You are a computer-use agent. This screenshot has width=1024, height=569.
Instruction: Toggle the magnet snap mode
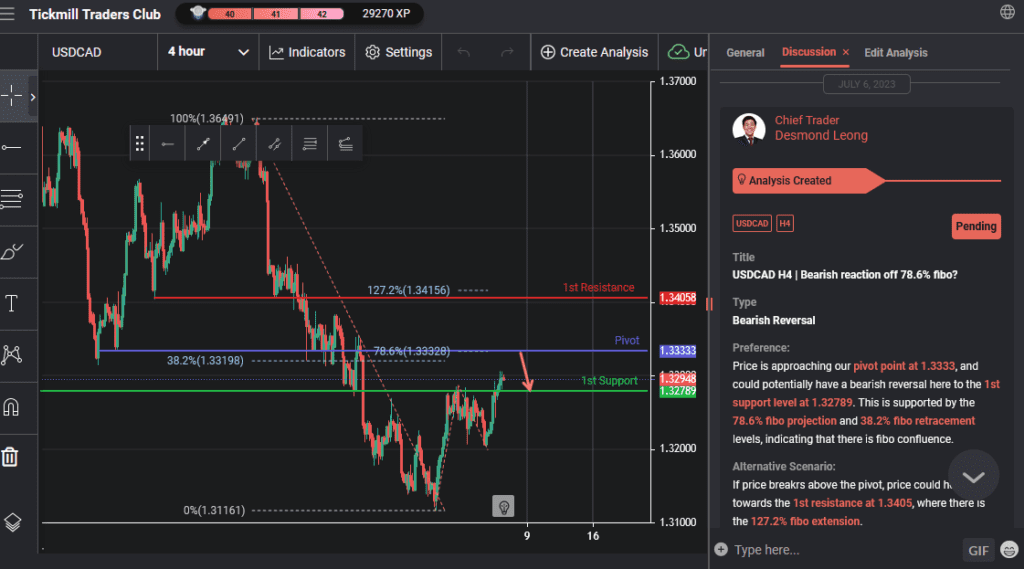point(12,407)
